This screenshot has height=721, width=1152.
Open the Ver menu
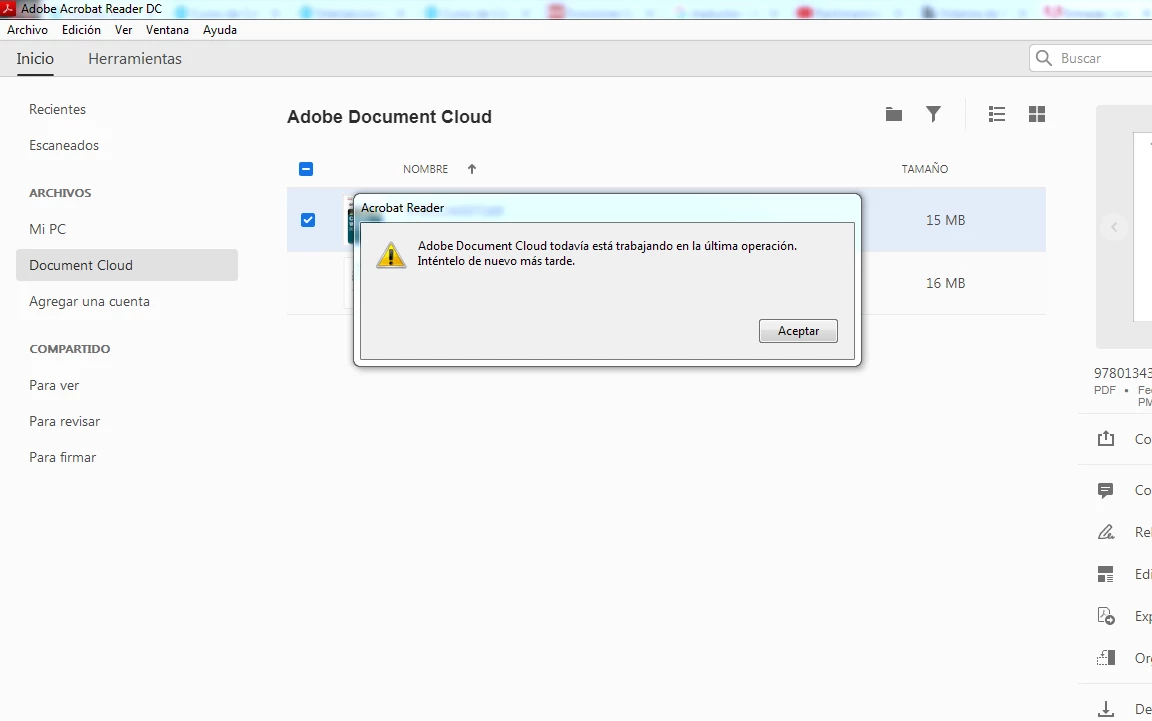coord(123,30)
